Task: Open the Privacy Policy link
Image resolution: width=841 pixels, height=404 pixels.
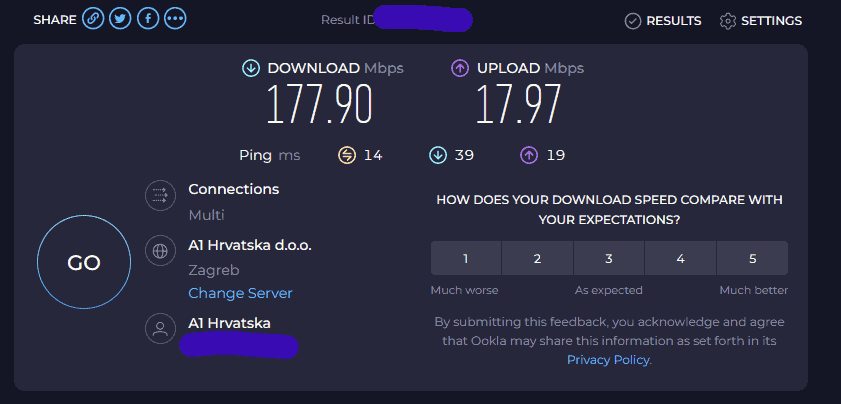Action: (x=608, y=359)
